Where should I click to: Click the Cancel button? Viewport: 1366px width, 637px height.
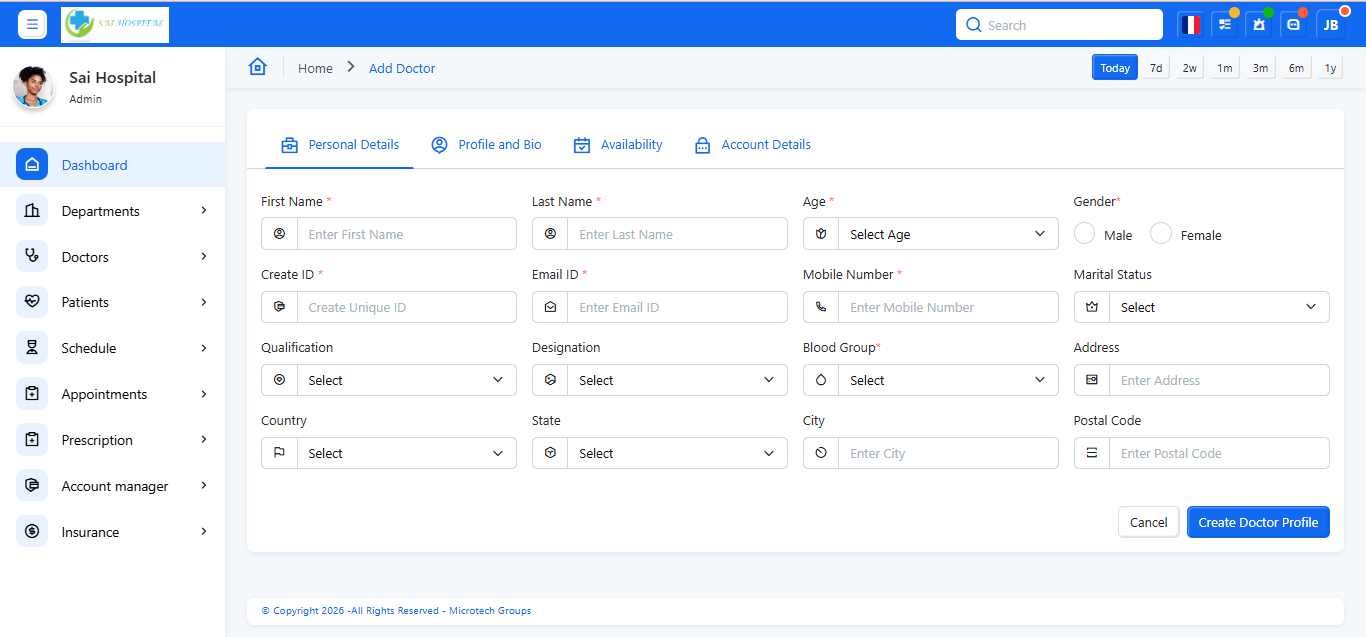1148,522
